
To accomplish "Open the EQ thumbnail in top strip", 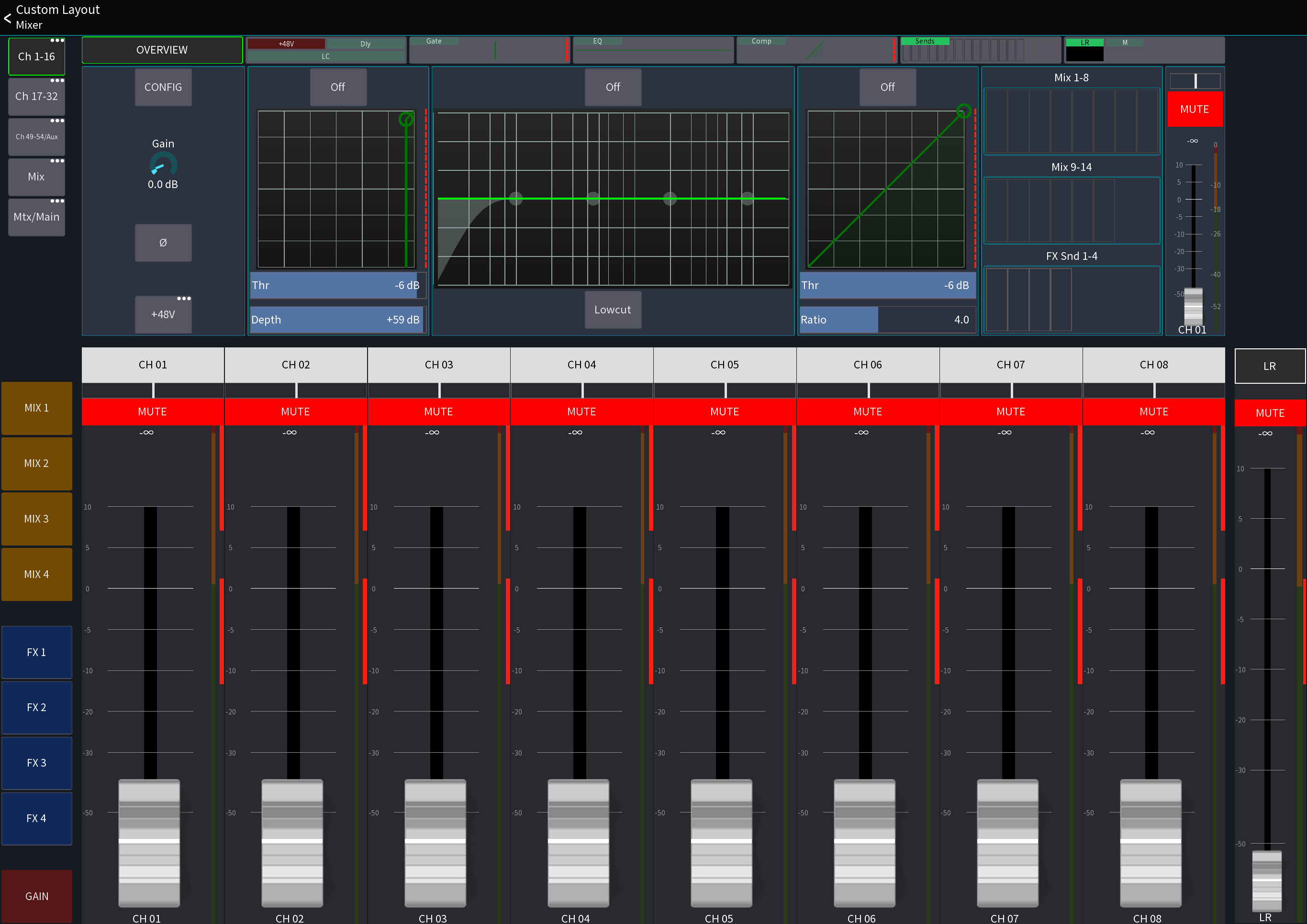I will (x=653, y=50).
